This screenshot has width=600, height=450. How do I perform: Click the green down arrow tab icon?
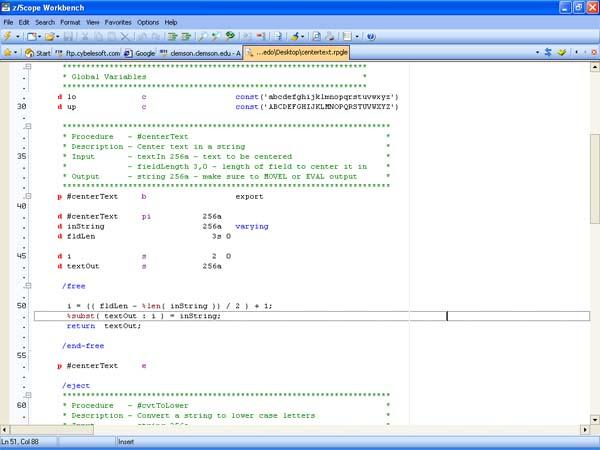[x=561, y=52]
